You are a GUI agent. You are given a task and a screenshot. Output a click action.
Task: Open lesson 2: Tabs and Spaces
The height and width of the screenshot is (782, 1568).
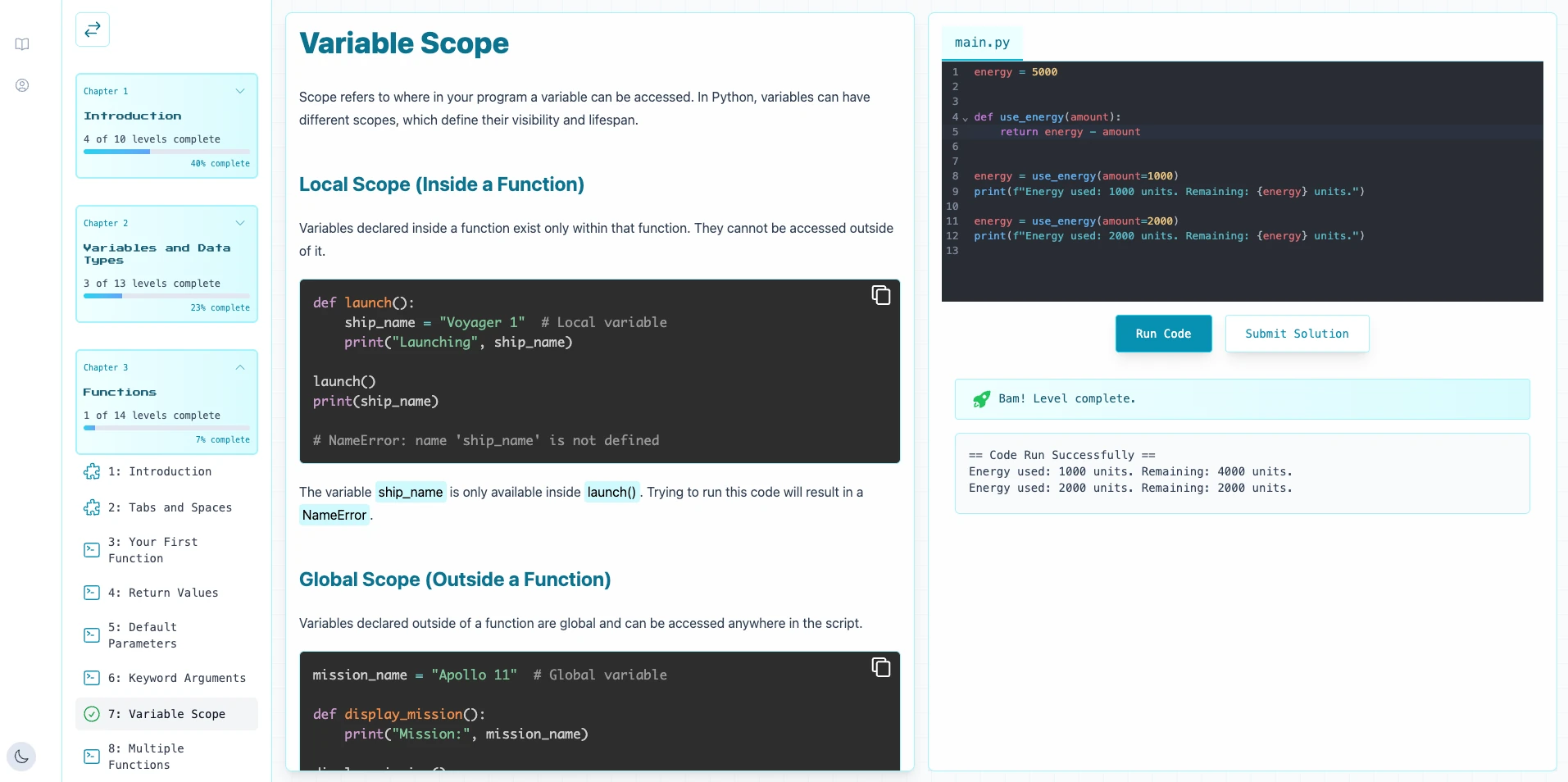click(x=166, y=507)
